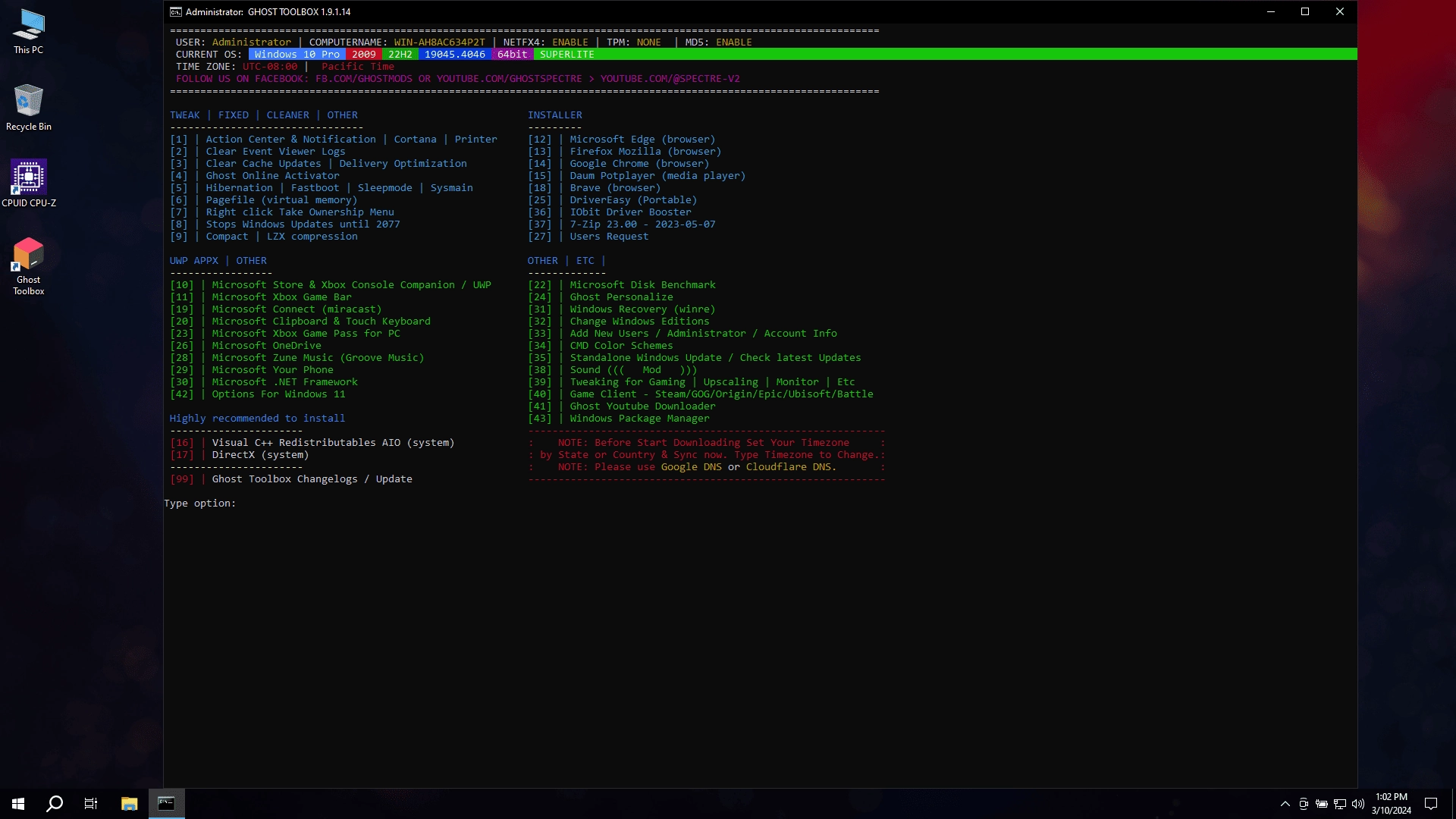Click option 12 Microsoft Edge (browser)
The width and height of the screenshot is (1456, 819).
click(622, 140)
